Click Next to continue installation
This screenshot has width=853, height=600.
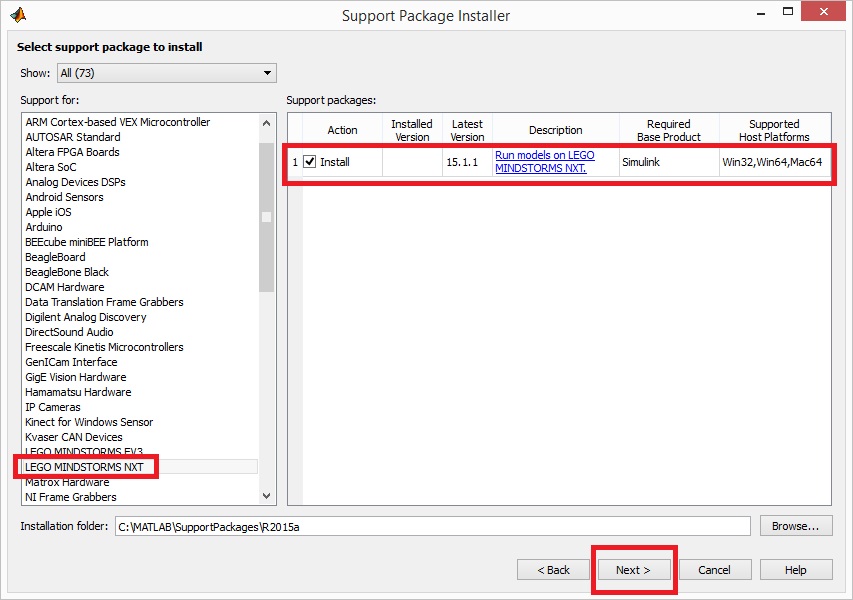click(x=633, y=570)
